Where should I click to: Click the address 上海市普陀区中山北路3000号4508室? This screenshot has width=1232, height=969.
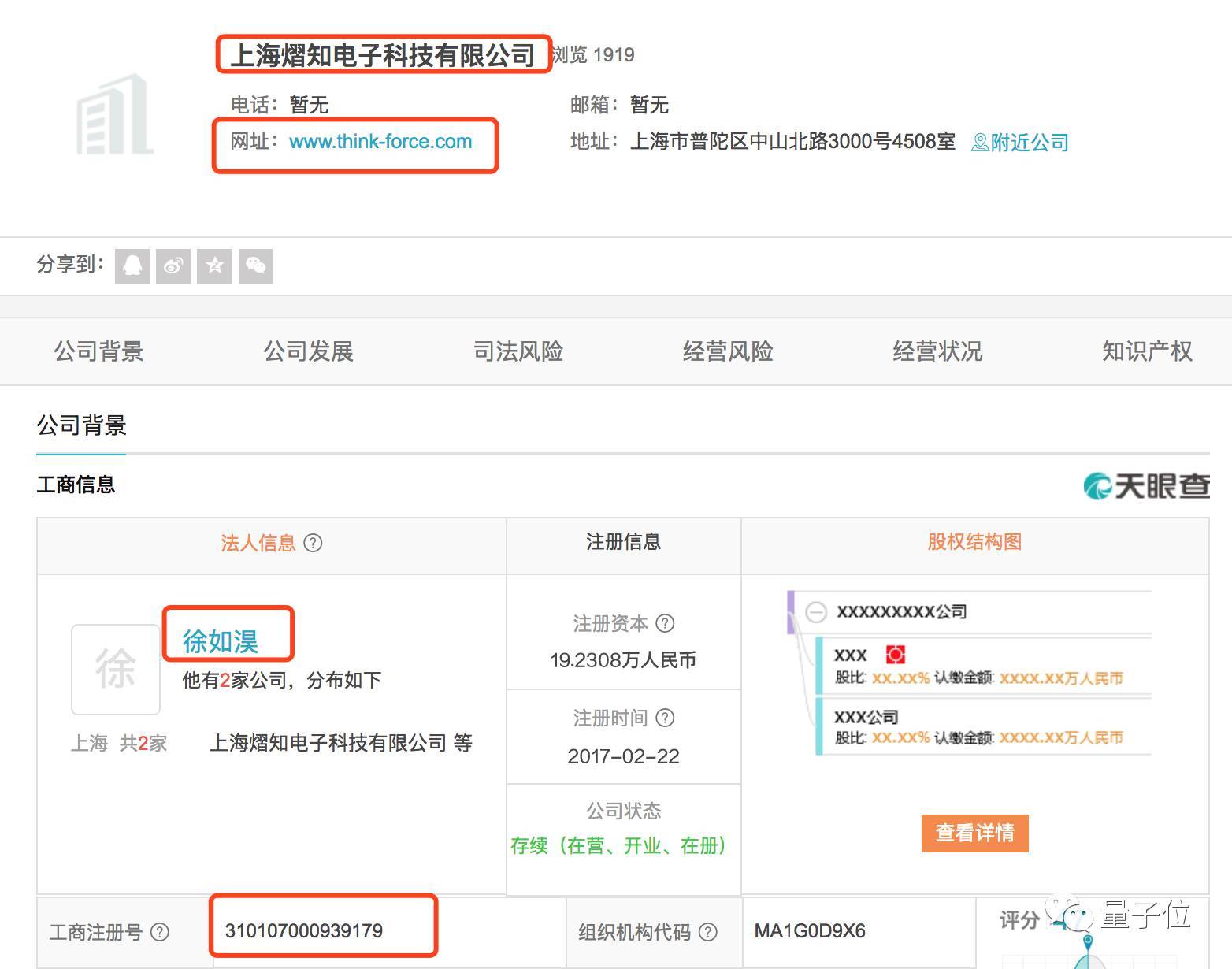click(792, 142)
